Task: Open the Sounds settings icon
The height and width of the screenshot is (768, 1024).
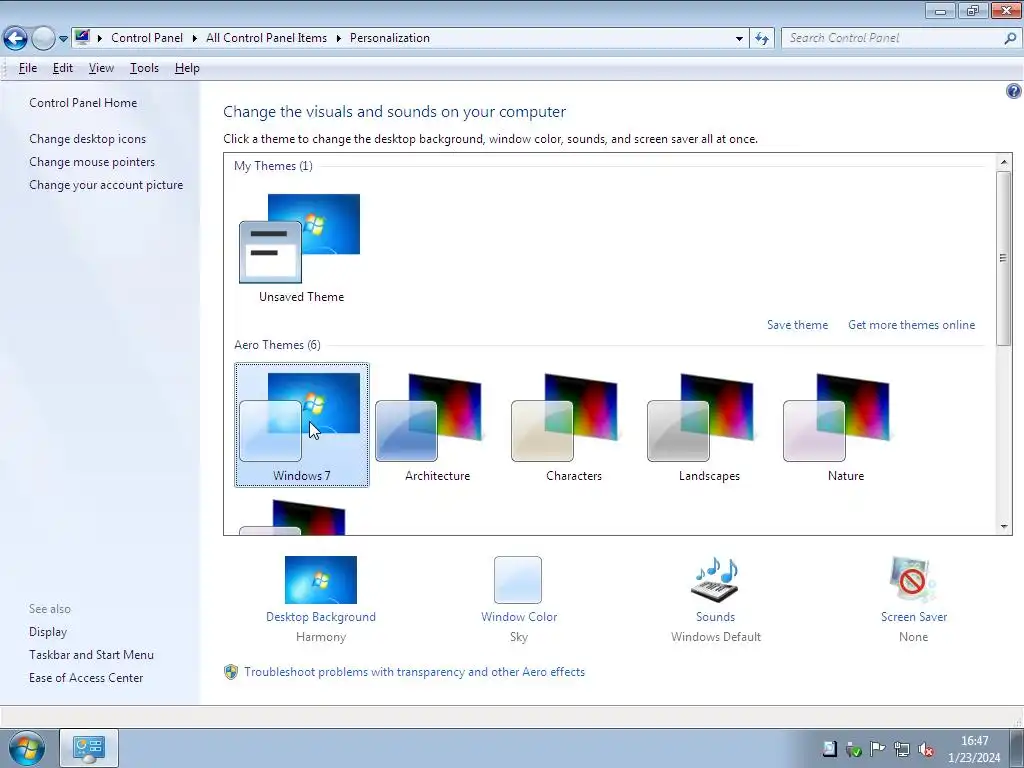Action: (x=715, y=580)
